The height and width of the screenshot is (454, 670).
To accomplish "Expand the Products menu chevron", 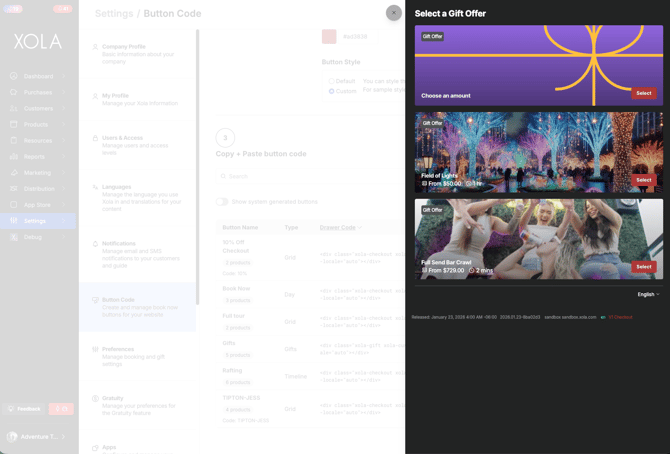I will [x=64, y=124].
